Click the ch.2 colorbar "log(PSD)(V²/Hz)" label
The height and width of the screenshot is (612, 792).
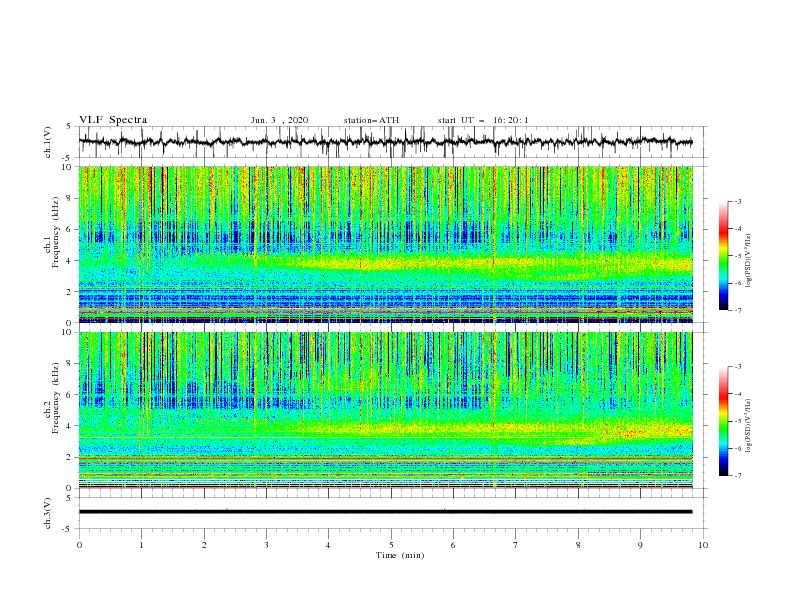[749, 426]
